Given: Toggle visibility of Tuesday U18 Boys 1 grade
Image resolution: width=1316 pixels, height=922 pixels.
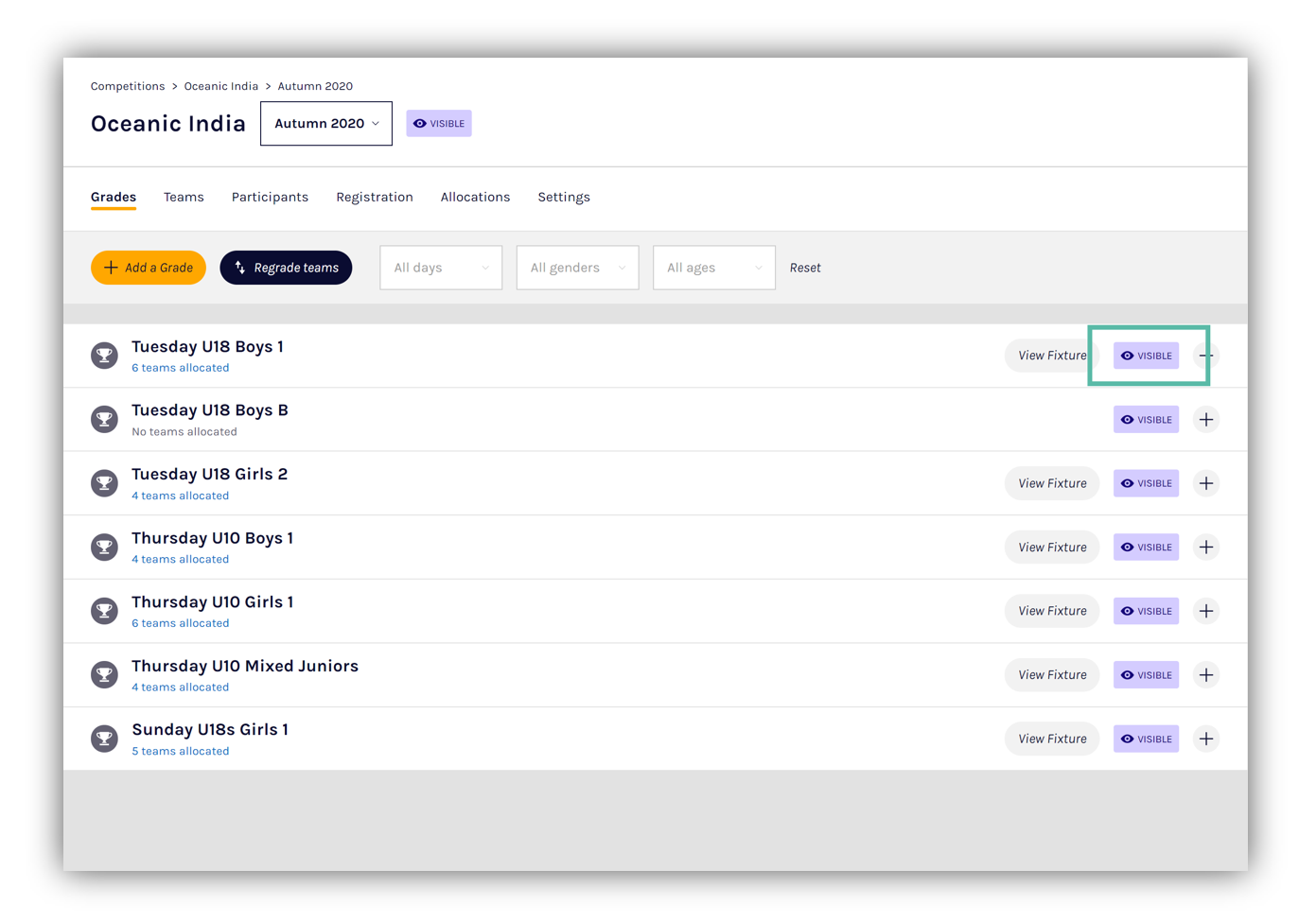Looking at the screenshot, I should click(x=1146, y=356).
